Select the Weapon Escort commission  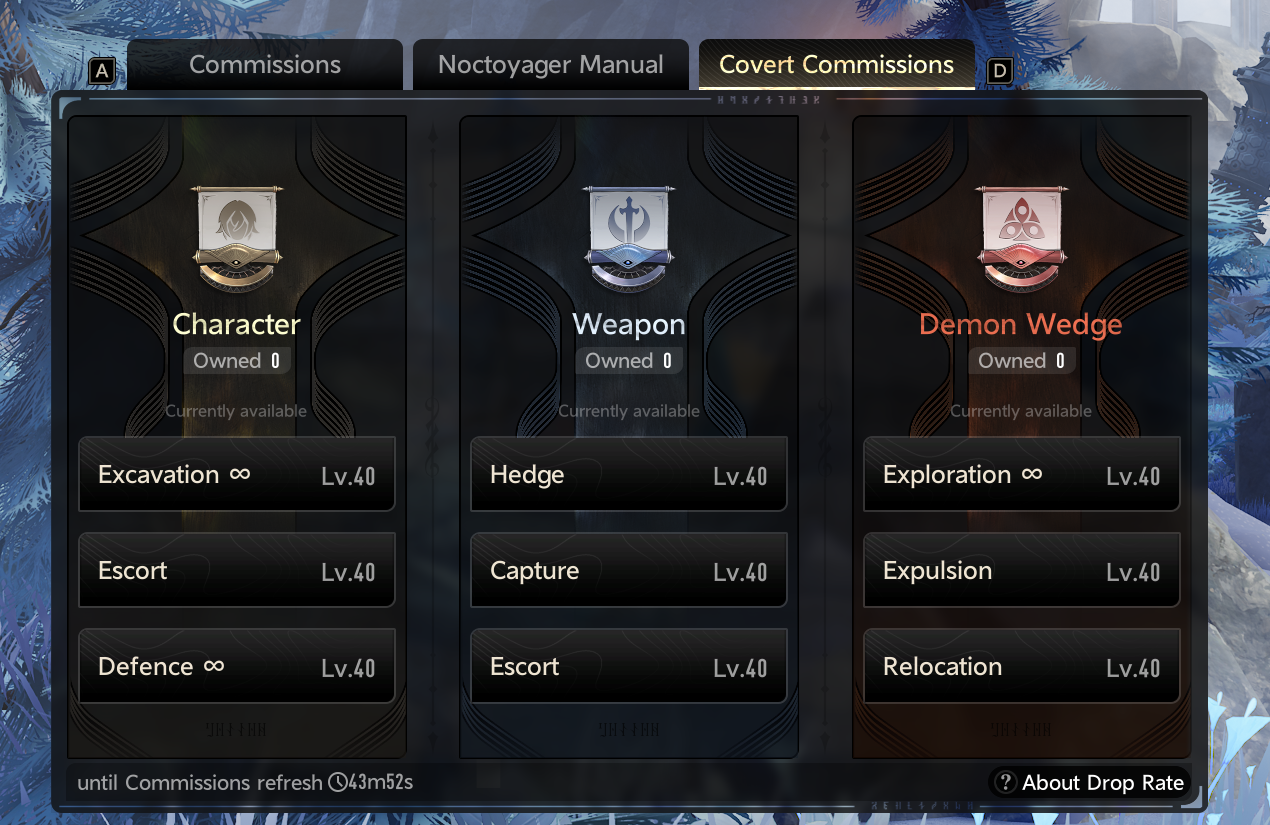coord(629,666)
